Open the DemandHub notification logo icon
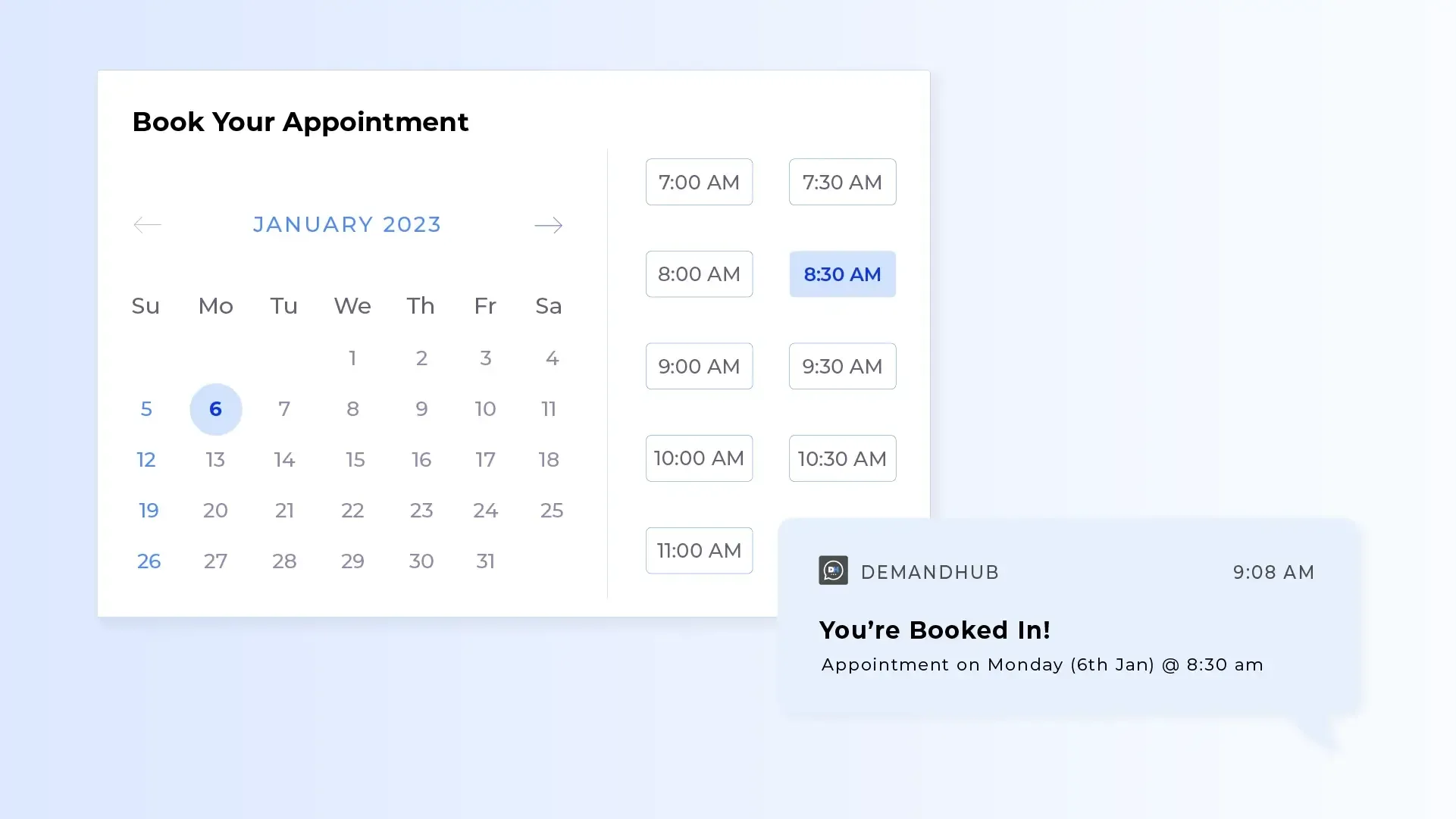Image resolution: width=1456 pixels, height=819 pixels. (833, 570)
